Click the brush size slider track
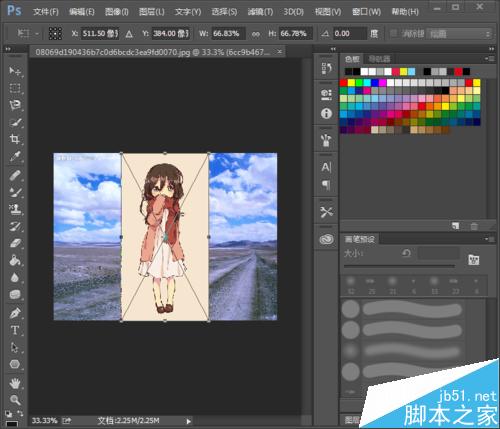 (x=399, y=266)
